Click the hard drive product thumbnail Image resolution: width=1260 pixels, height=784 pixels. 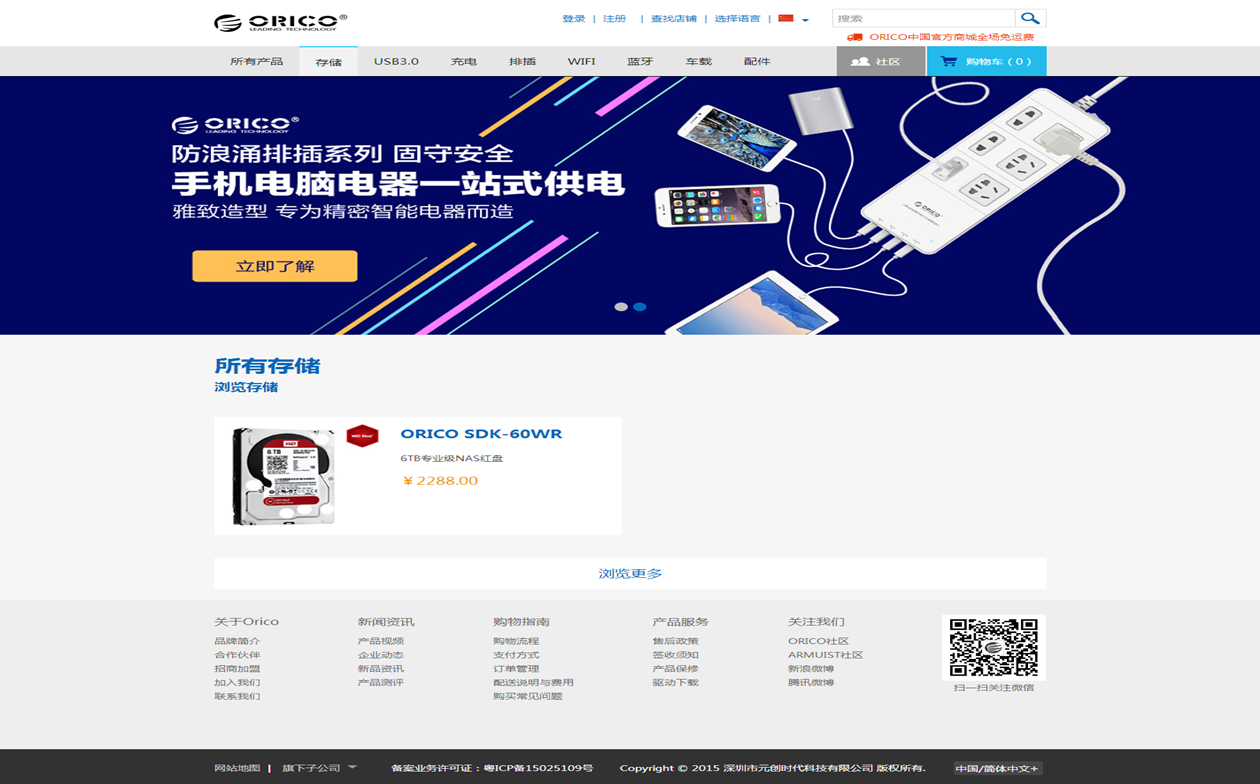tap(284, 476)
